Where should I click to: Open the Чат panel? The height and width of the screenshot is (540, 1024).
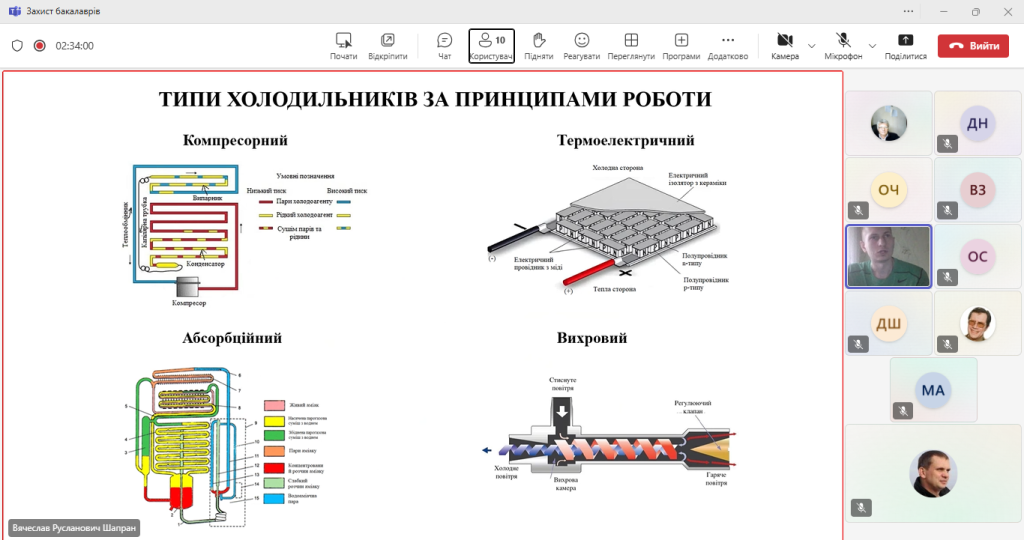pos(445,45)
